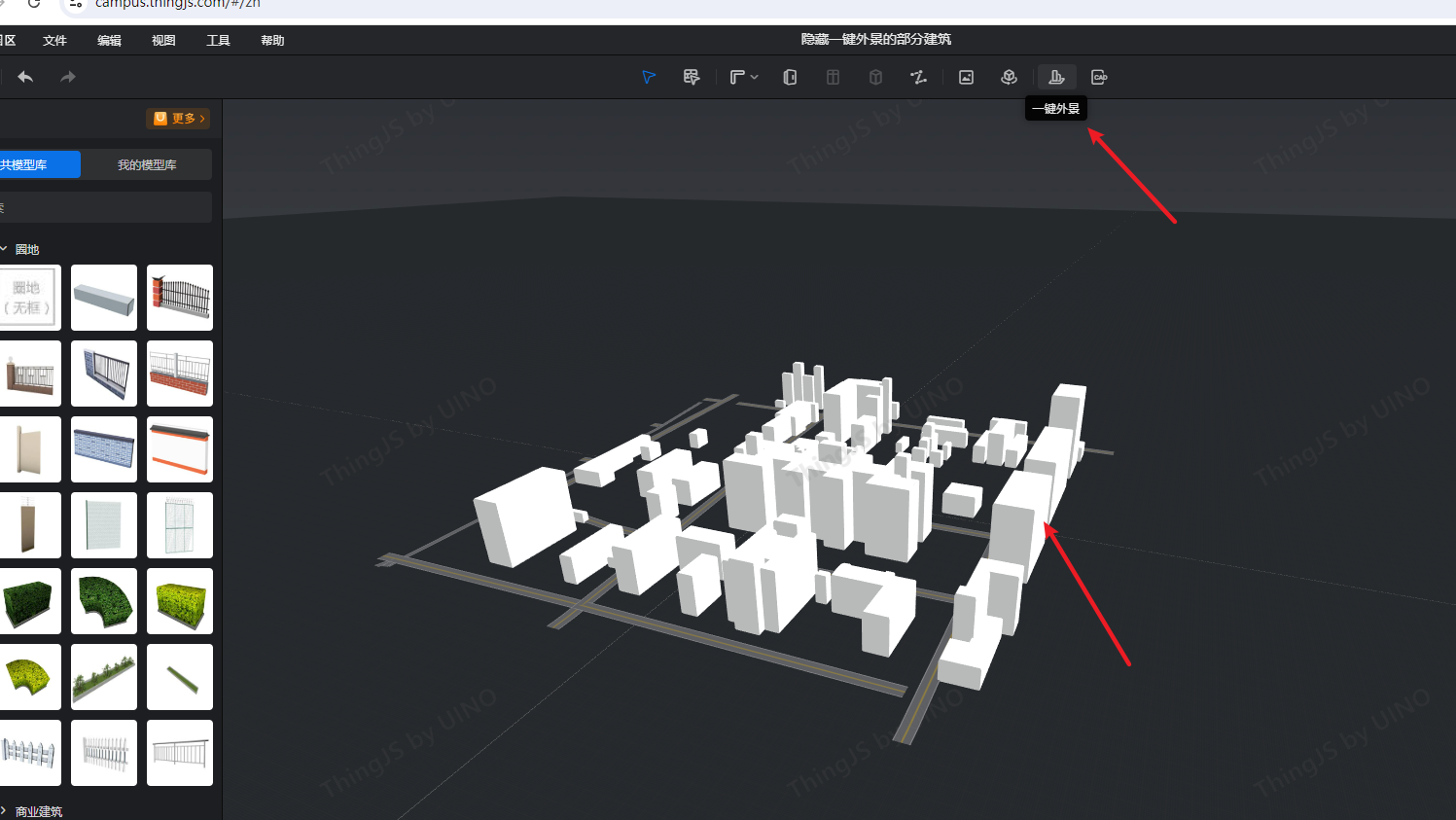Screen dimensions: 1456x820
Task: Select the 园地(无框) model thumbnail
Action: tap(28, 298)
